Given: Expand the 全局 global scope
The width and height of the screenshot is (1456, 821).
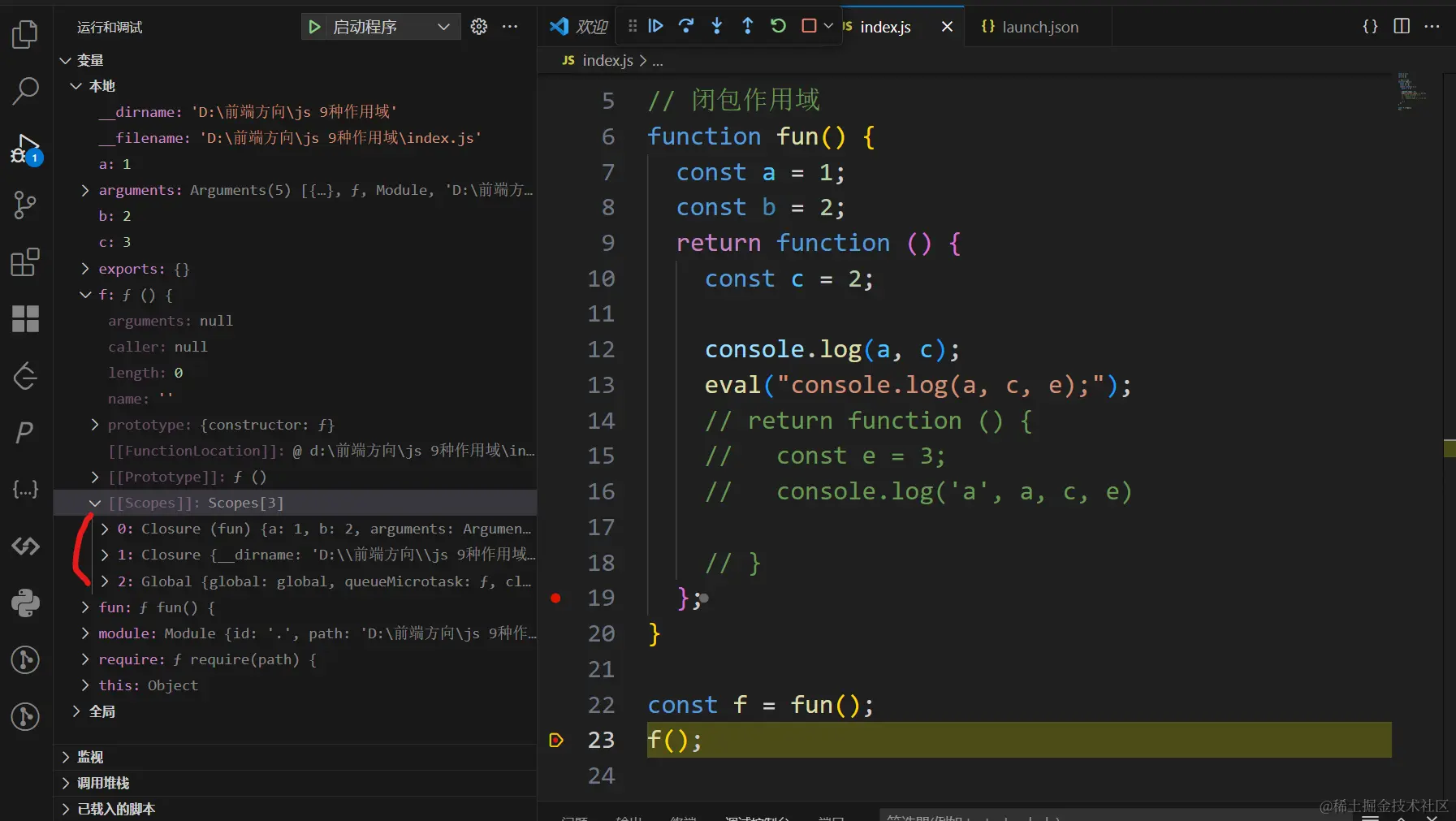Looking at the screenshot, I should click(76, 711).
